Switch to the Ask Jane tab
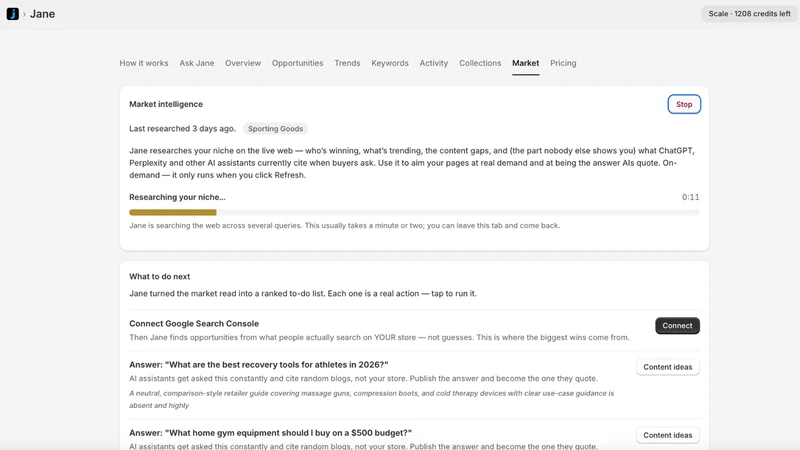Image resolution: width=800 pixels, height=450 pixels. 196,63
